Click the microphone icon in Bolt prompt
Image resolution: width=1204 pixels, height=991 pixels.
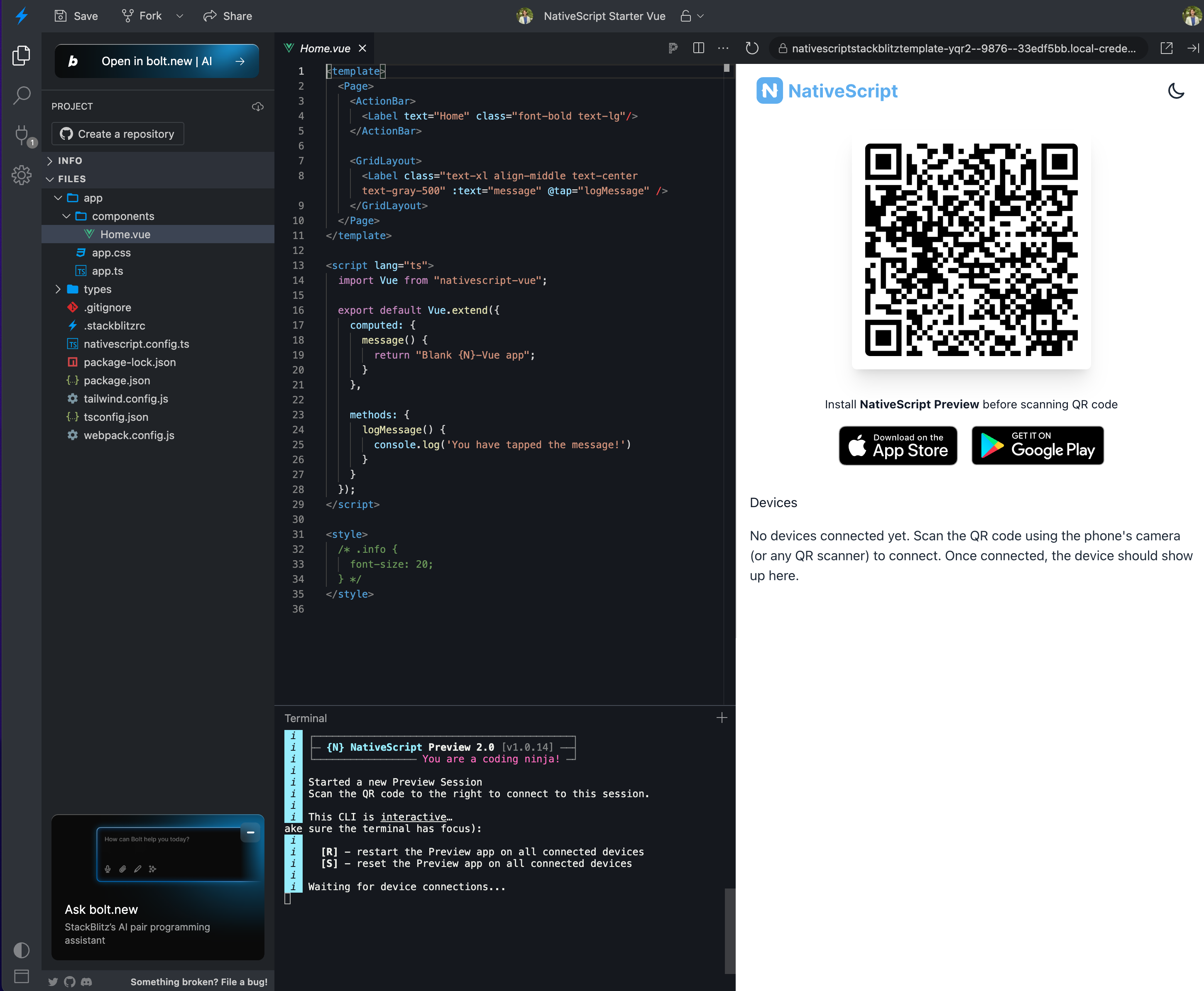point(108,869)
